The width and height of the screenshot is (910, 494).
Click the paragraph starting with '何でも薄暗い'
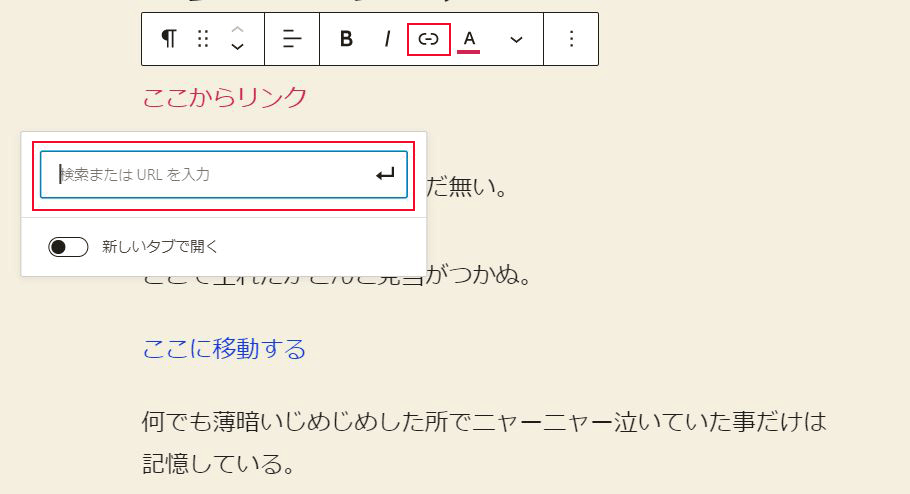pyautogui.click(x=485, y=421)
